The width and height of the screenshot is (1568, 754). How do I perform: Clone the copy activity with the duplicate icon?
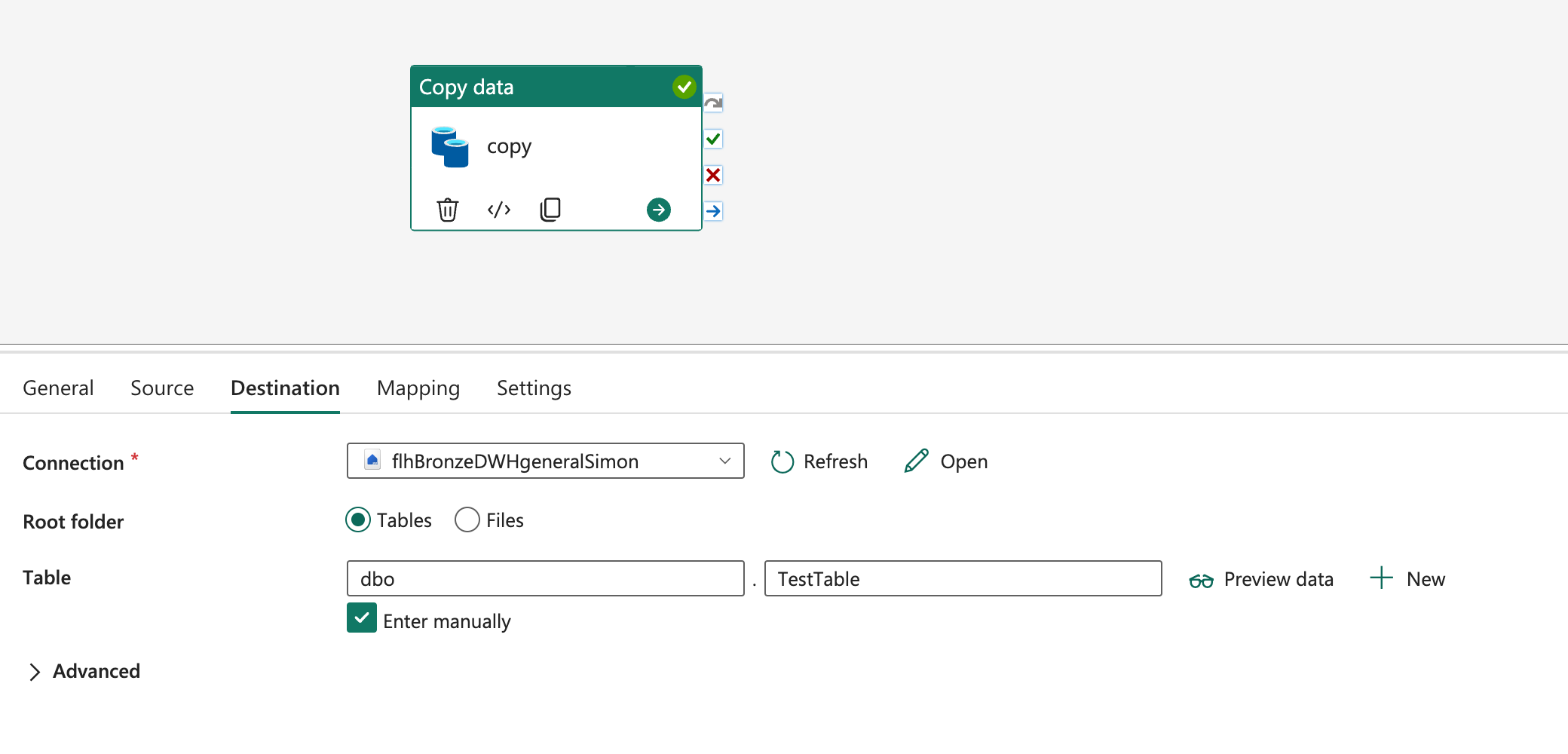pos(550,210)
